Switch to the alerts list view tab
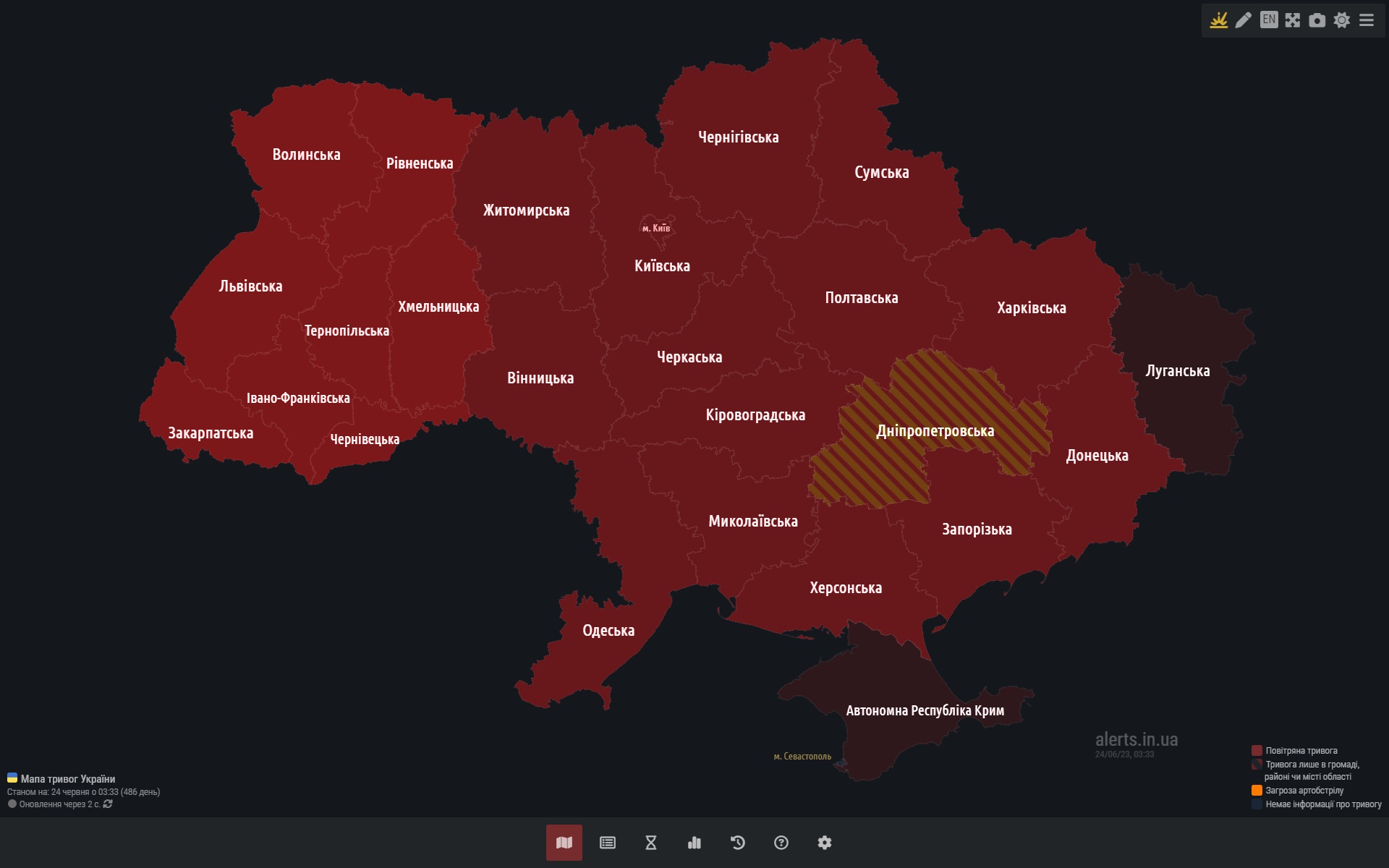1389x868 pixels. 608,843
